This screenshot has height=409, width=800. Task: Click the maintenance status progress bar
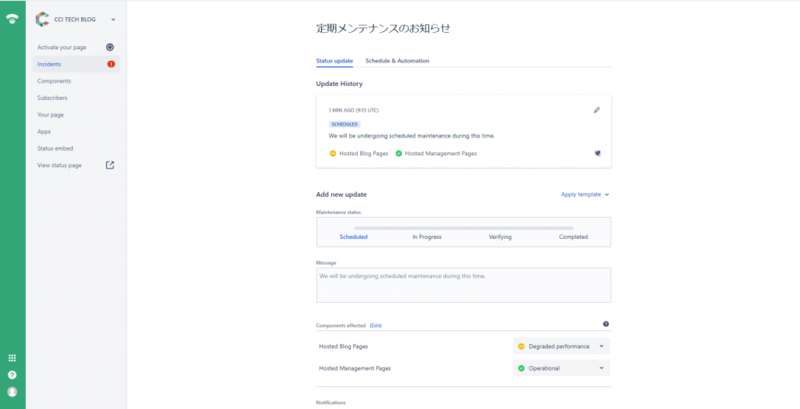click(463, 228)
